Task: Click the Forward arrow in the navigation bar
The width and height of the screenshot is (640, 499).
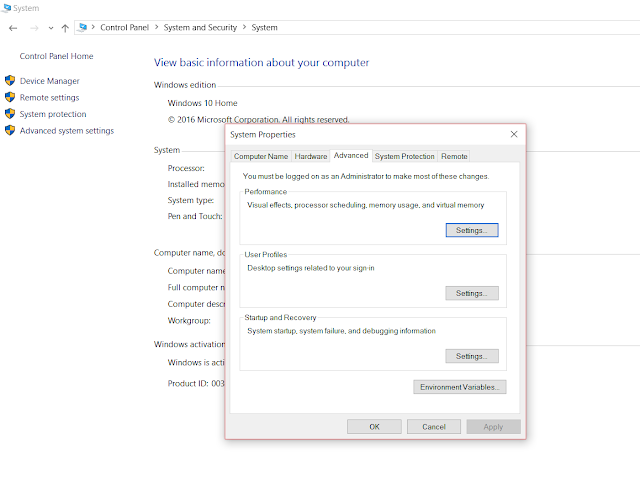Action: point(34,28)
